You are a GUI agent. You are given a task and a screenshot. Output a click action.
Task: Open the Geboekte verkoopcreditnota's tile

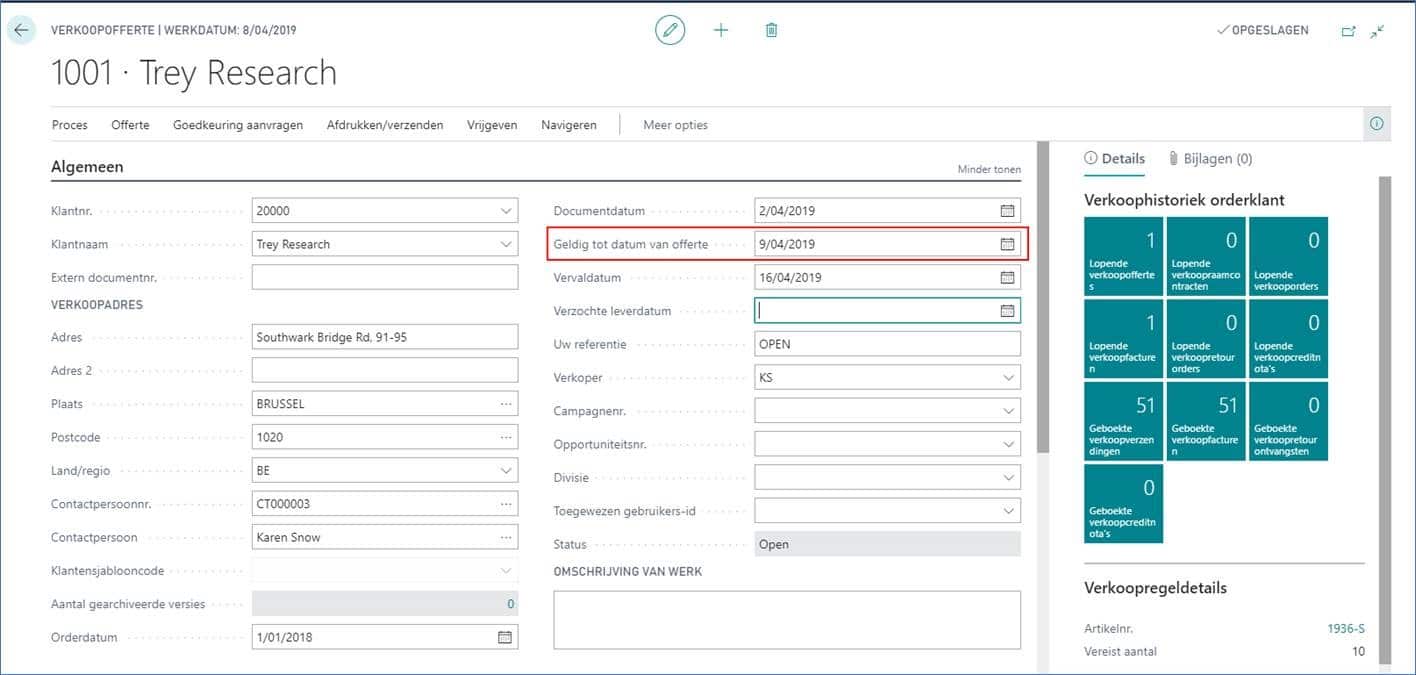tap(1124, 504)
